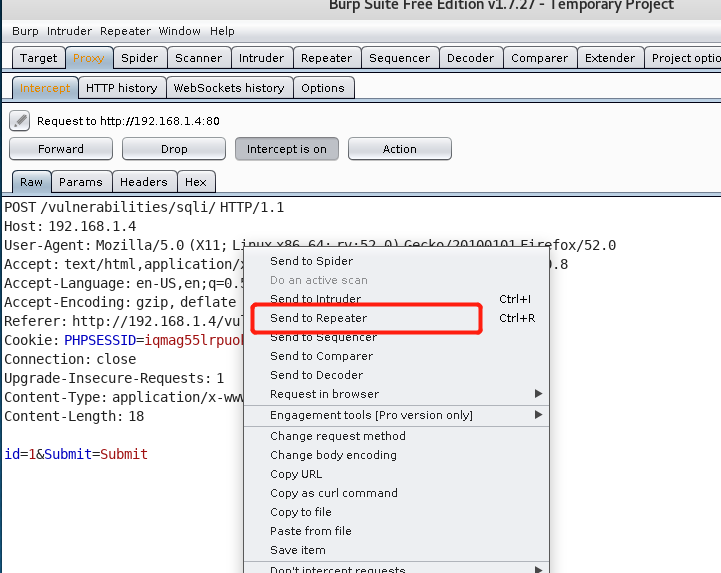Click the Upgrade-Insecure-Requests header line
Screen dimensions: 721x573
(x=114, y=378)
